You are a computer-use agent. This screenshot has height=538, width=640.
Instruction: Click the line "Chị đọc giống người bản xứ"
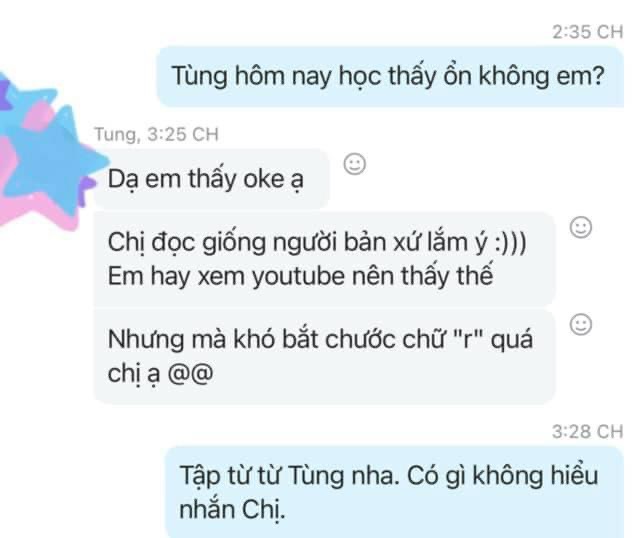click(317, 242)
